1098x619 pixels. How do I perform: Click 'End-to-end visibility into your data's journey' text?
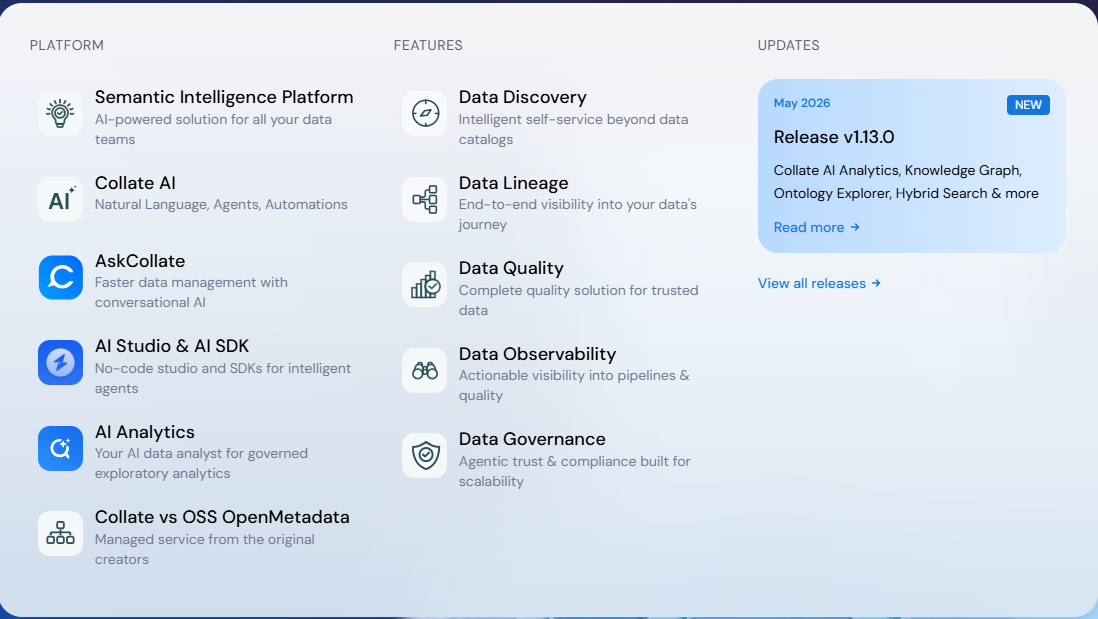pyautogui.click(x=578, y=214)
